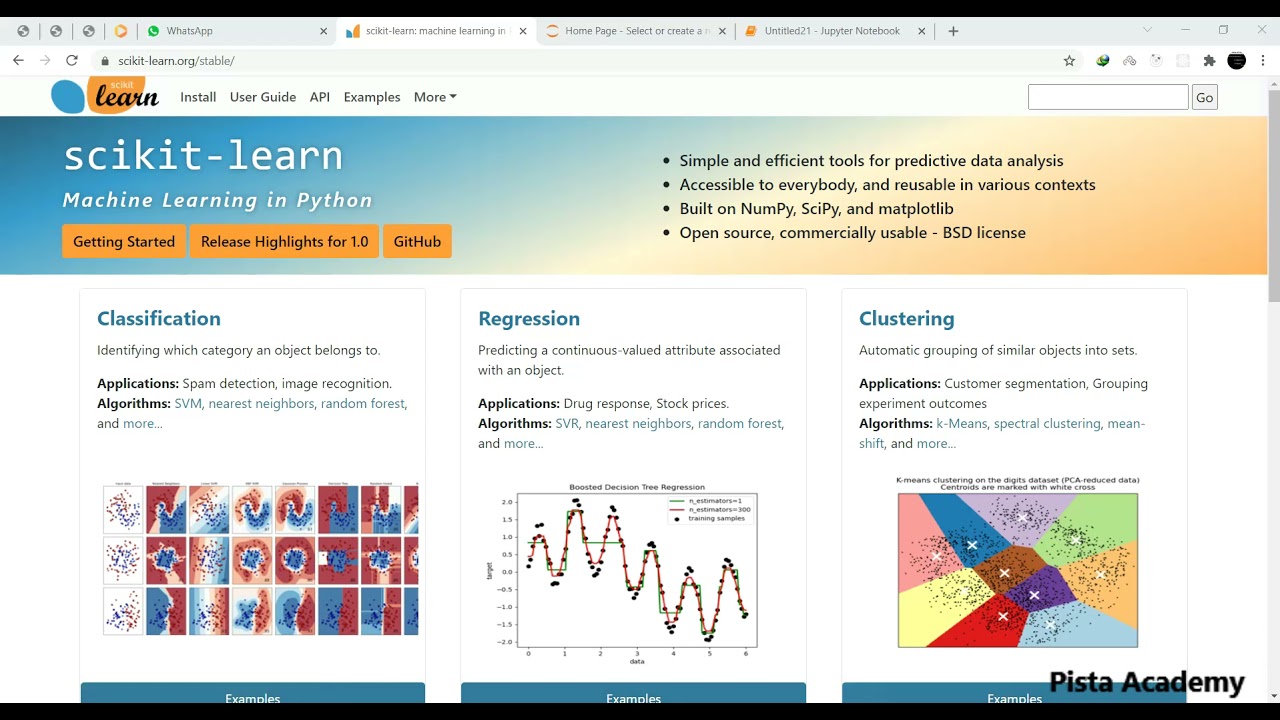Close the scikit-learn tab
This screenshot has width=1280, height=720.
point(523,31)
